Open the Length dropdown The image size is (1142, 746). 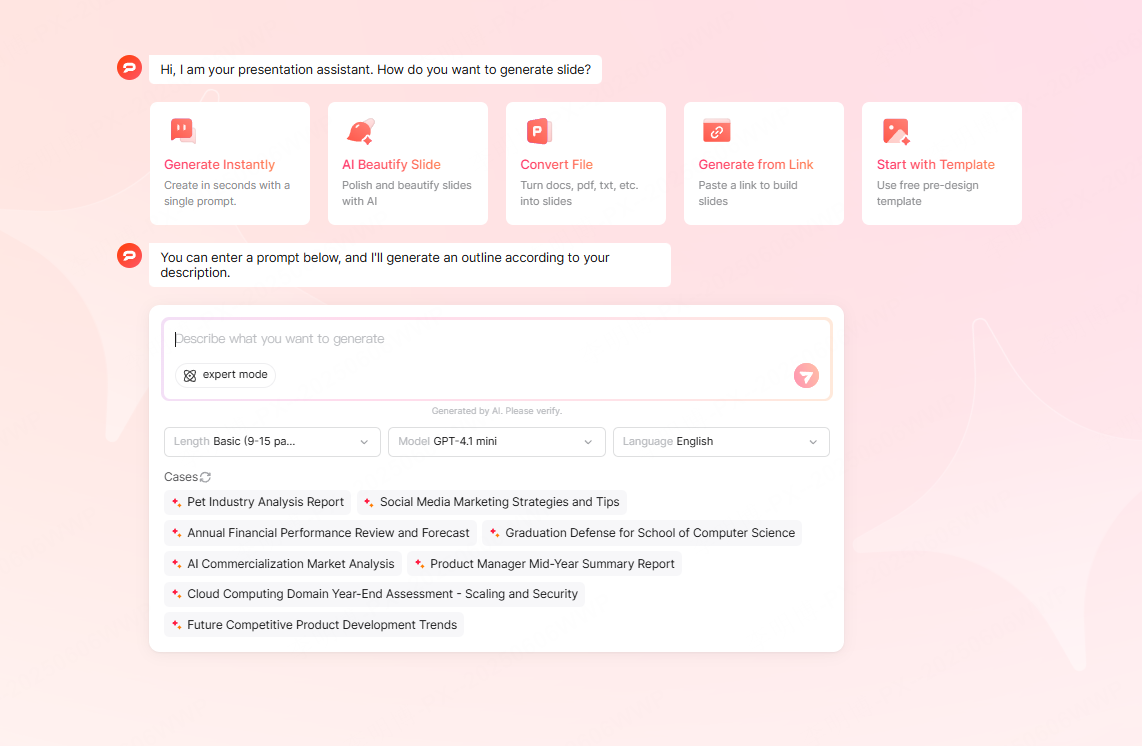[271, 441]
